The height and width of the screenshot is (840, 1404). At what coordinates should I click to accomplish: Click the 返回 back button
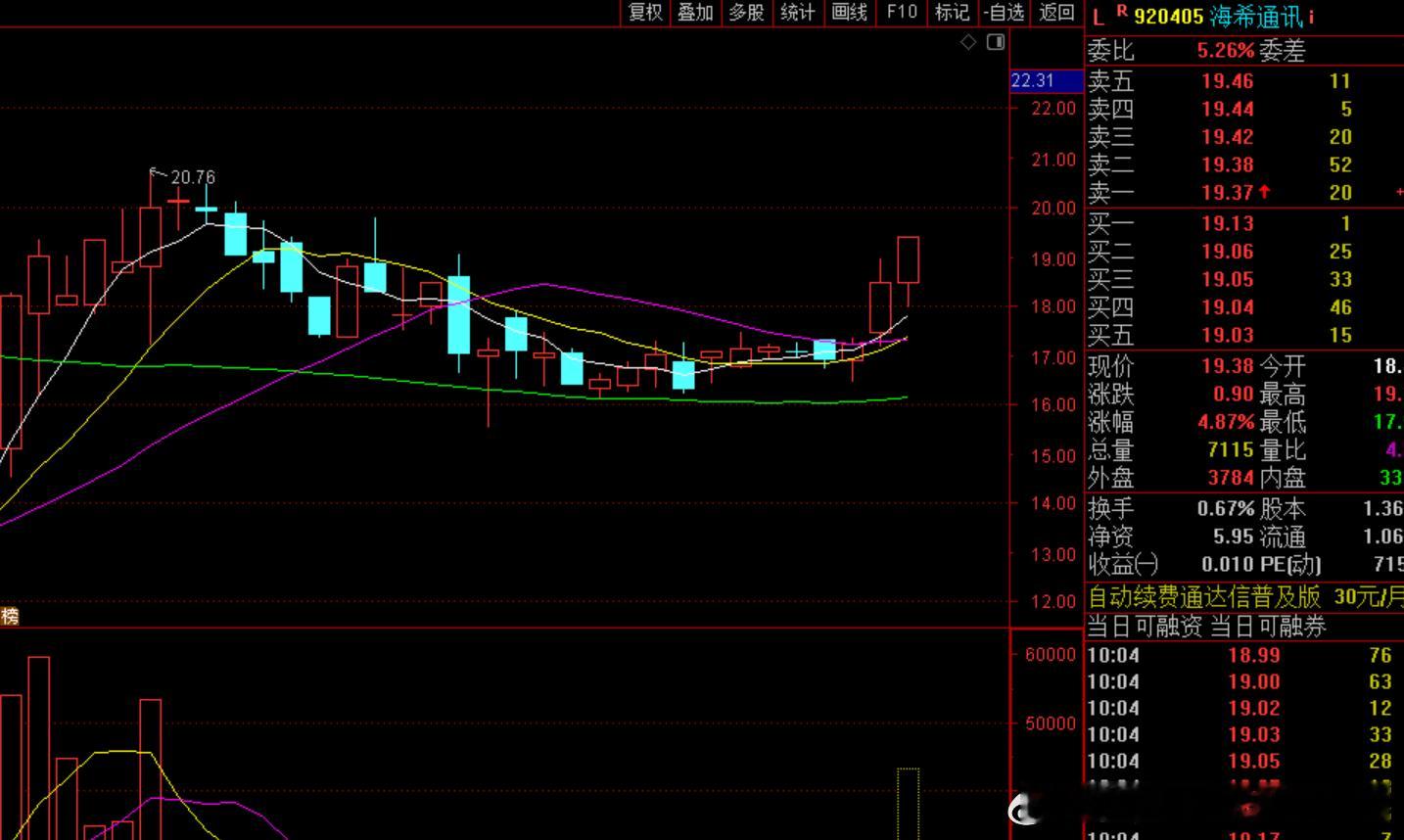[1056, 12]
